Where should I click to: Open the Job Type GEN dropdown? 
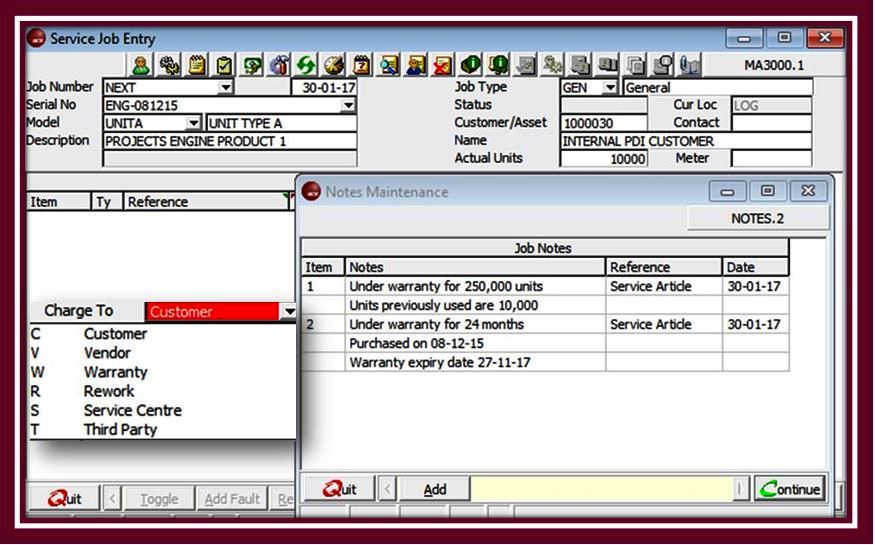[610, 88]
